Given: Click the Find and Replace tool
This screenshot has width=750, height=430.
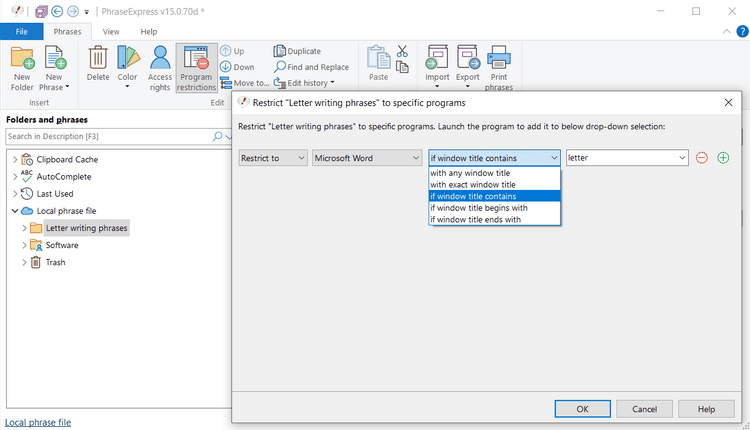Looking at the screenshot, I should click(x=311, y=67).
